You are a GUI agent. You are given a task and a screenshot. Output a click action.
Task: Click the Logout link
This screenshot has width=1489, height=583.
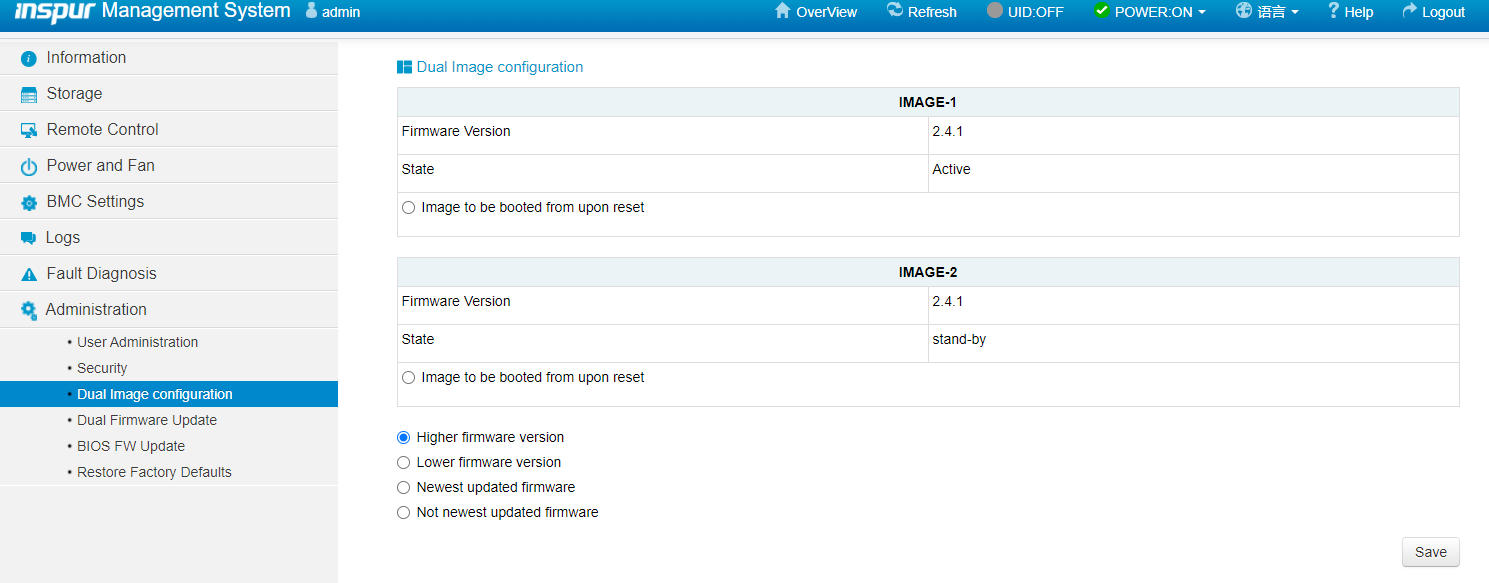point(1443,12)
